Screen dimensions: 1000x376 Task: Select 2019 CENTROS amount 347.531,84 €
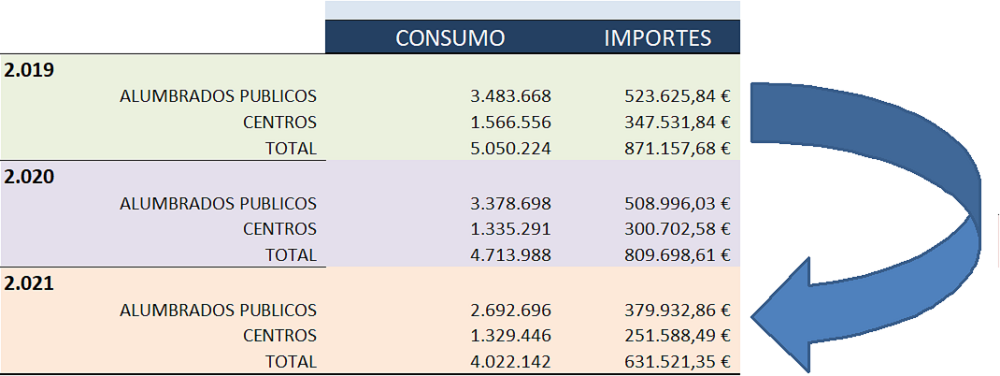click(677, 122)
